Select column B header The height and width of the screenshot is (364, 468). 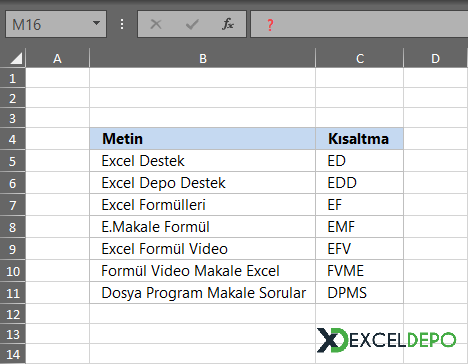coord(203,58)
